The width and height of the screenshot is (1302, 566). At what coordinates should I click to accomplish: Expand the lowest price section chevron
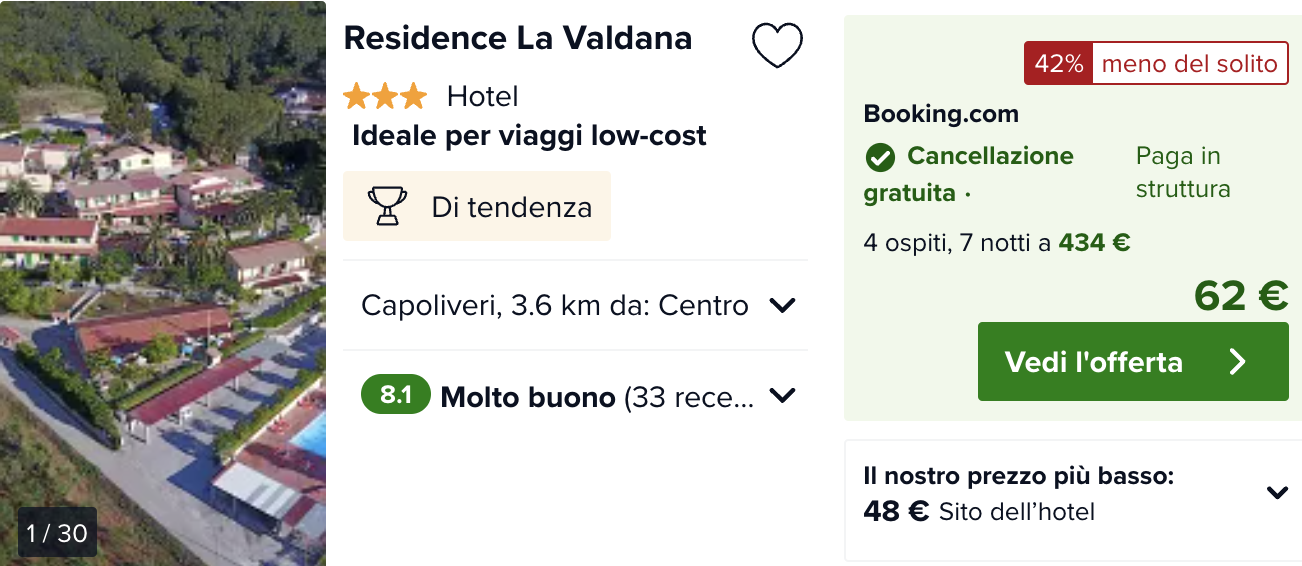coord(1276,492)
